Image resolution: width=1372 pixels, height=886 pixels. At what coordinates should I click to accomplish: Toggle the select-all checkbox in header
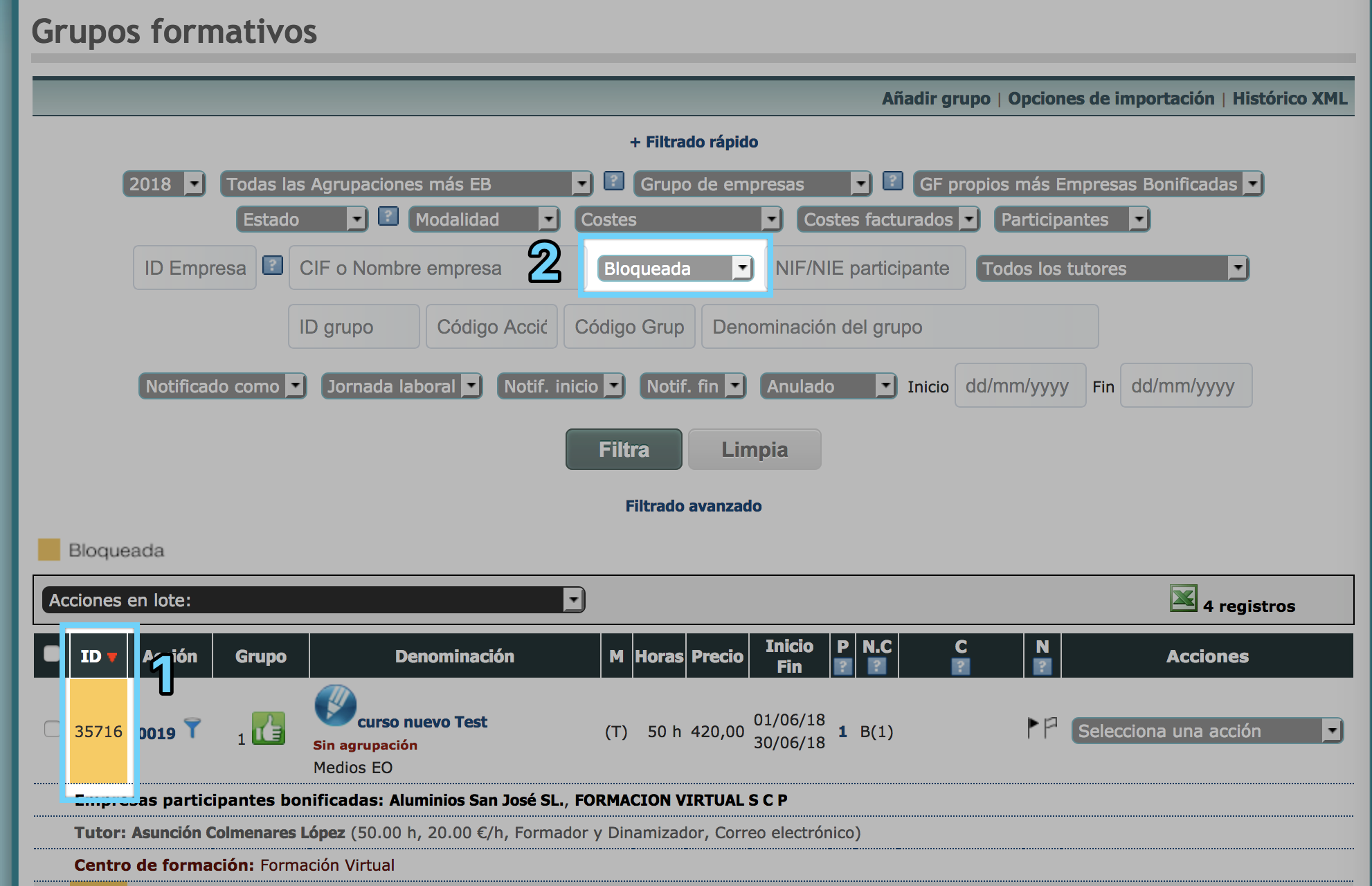(52, 653)
